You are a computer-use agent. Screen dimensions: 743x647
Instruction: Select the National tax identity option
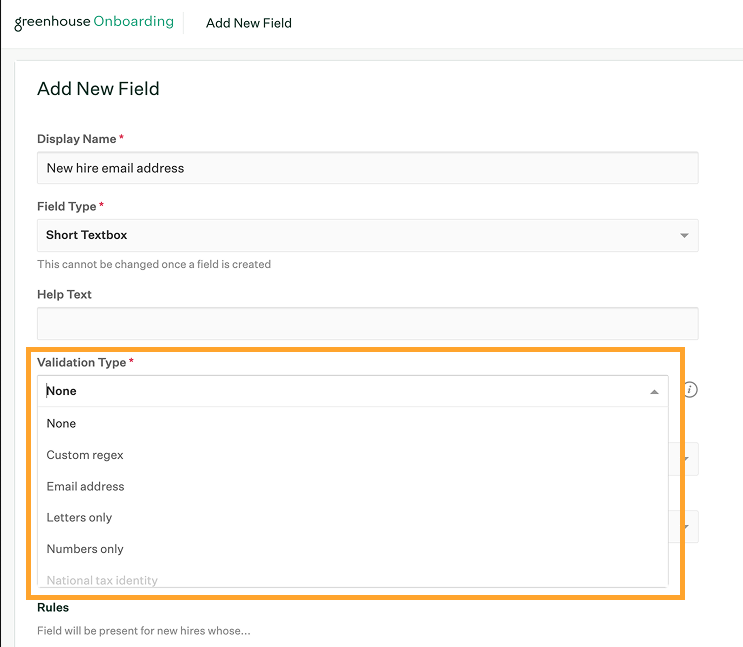(x=102, y=580)
